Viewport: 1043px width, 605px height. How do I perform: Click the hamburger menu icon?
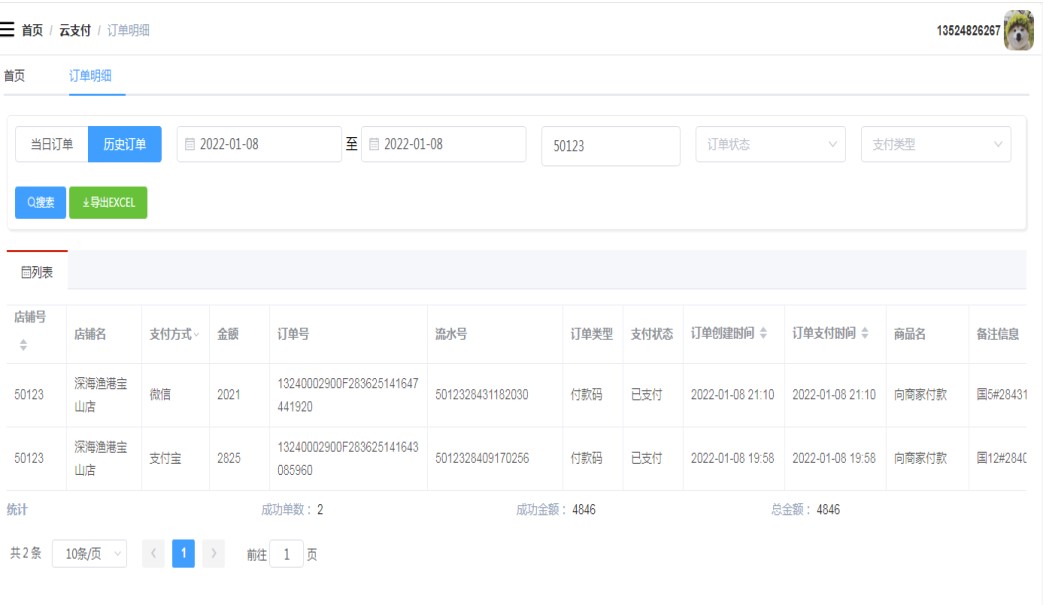tap(8, 30)
